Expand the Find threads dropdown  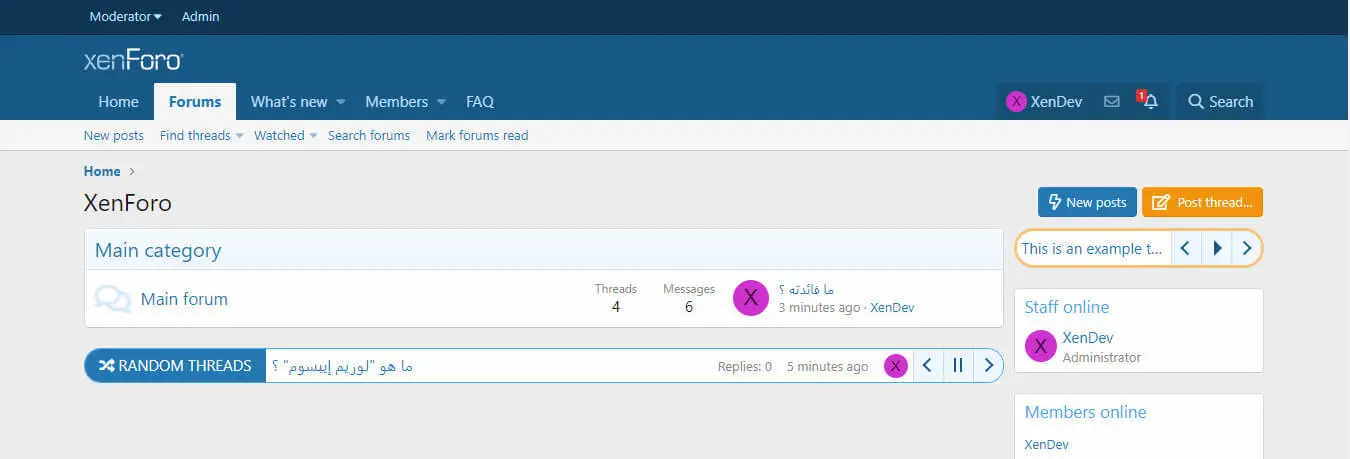point(239,136)
